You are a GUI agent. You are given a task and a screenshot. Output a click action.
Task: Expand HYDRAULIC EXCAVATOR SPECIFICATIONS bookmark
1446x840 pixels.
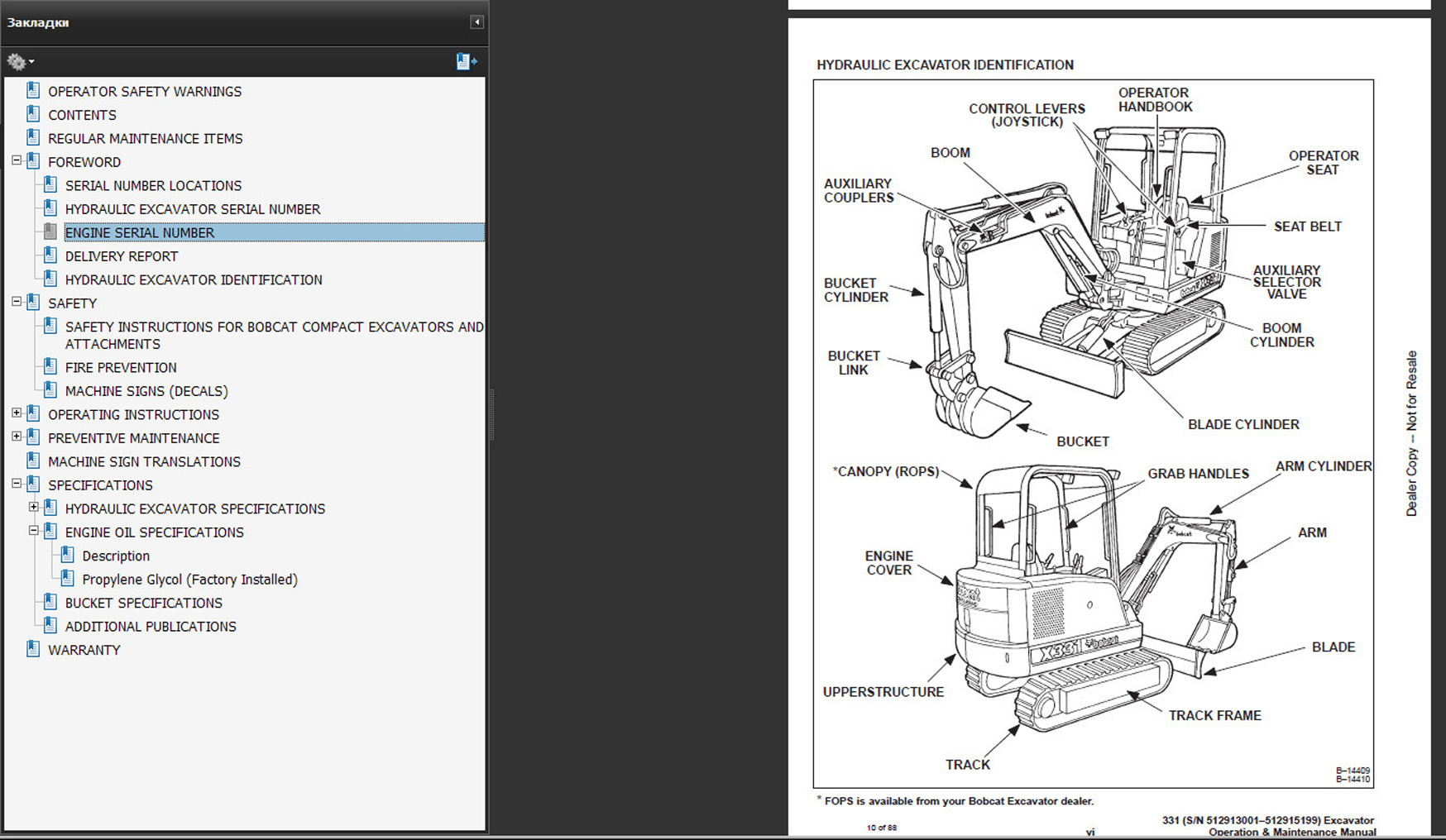34,508
